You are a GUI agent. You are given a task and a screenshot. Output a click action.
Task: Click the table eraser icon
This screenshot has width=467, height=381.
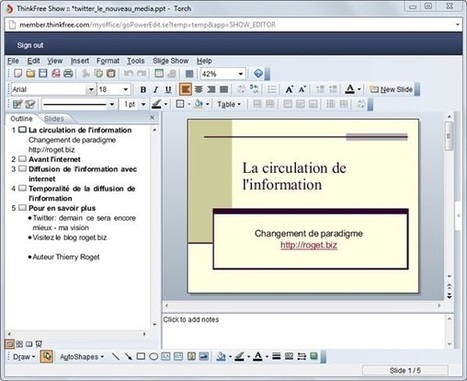[30, 104]
